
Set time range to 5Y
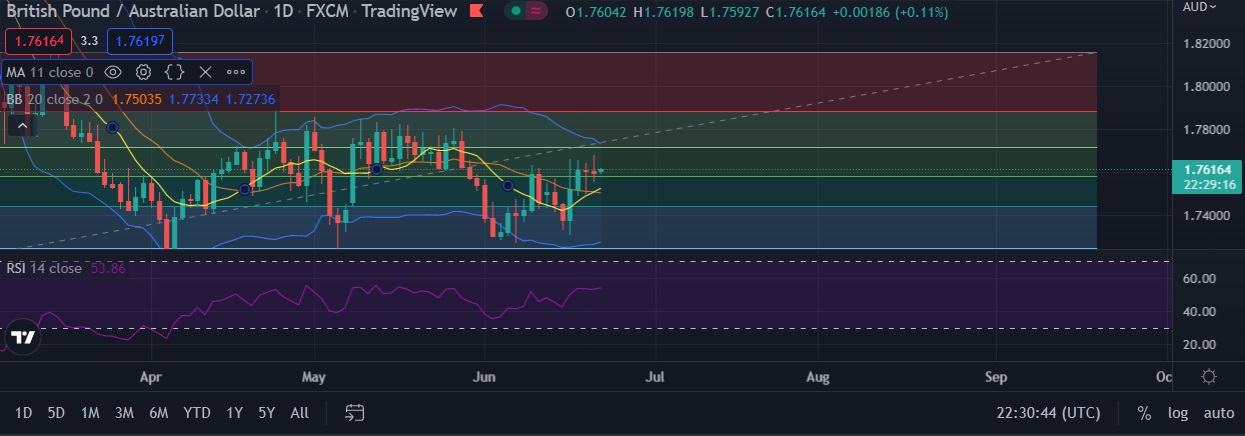[266, 412]
